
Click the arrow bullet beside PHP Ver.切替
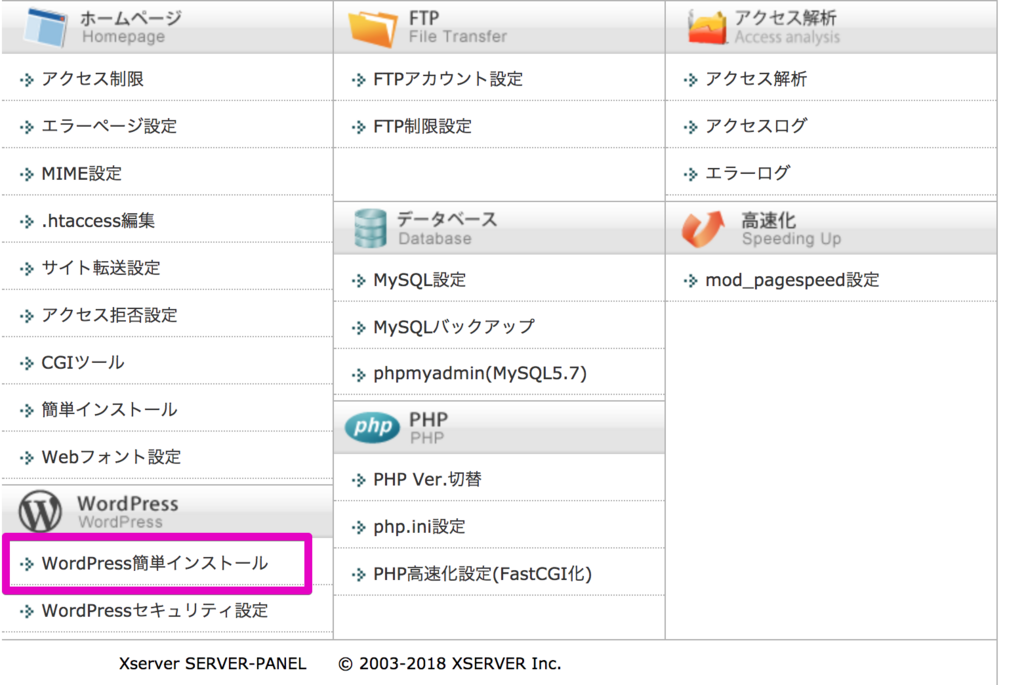[x=359, y=480]
